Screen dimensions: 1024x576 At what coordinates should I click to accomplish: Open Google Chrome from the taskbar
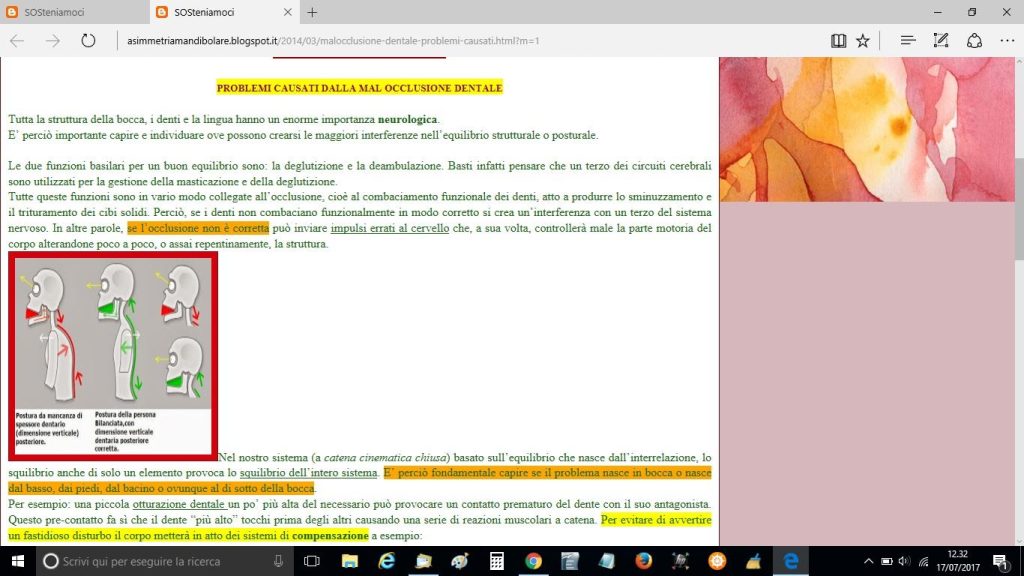click(533, 561)
